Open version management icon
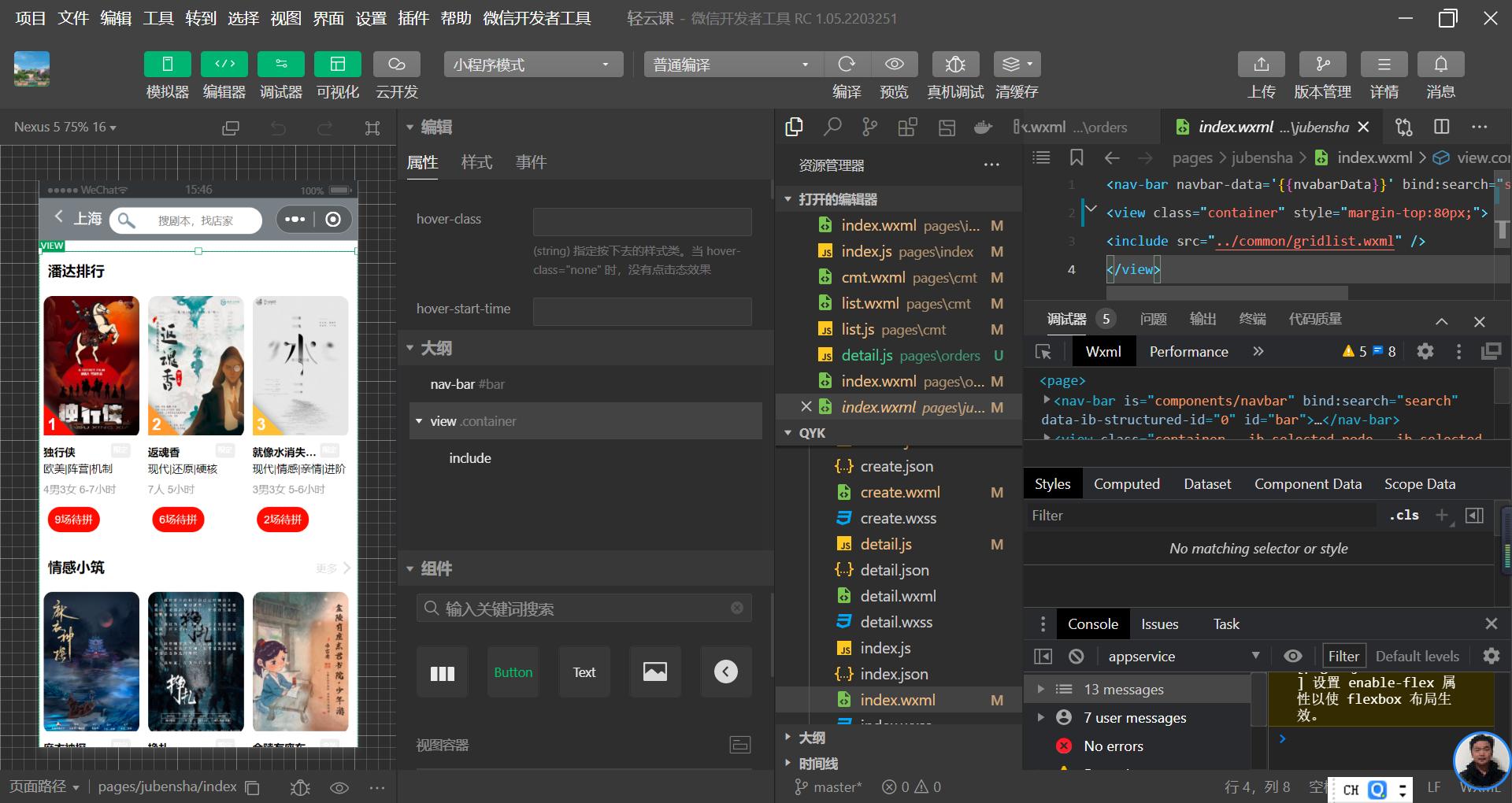The width and height of the screenshot is (1512, 803). [1322, 65]
